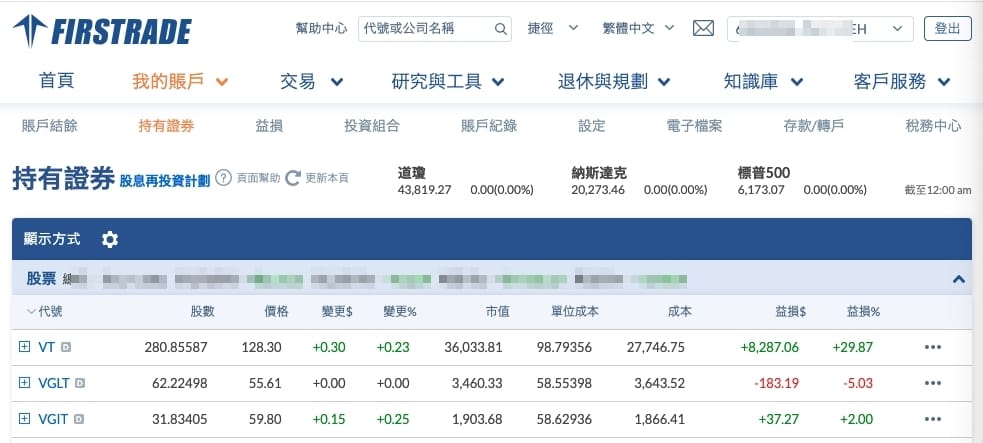The image size is (983, 443).
Task: Expand the VT row plus box
Action: coord(24,347)
